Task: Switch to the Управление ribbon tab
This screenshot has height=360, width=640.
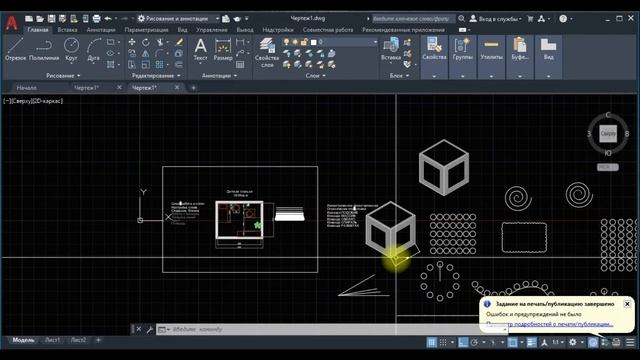Action: tap(211, 30)
